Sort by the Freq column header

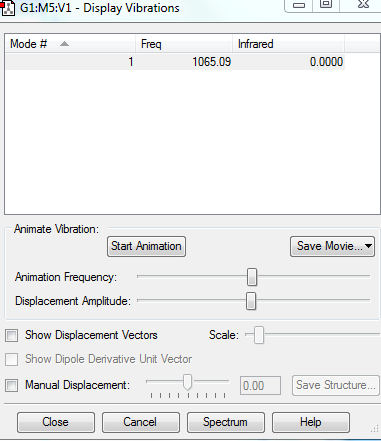tap(184, 44)
